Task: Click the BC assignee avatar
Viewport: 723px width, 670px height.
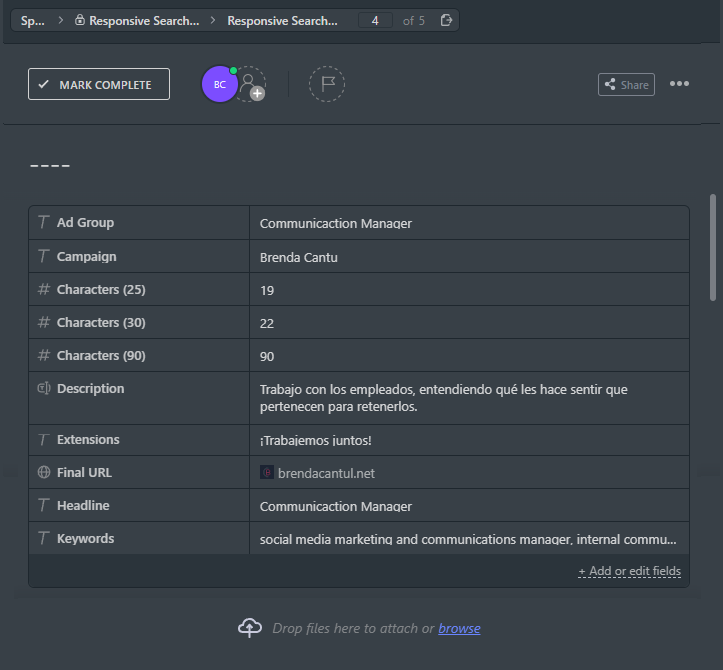Action: (219, 84)
